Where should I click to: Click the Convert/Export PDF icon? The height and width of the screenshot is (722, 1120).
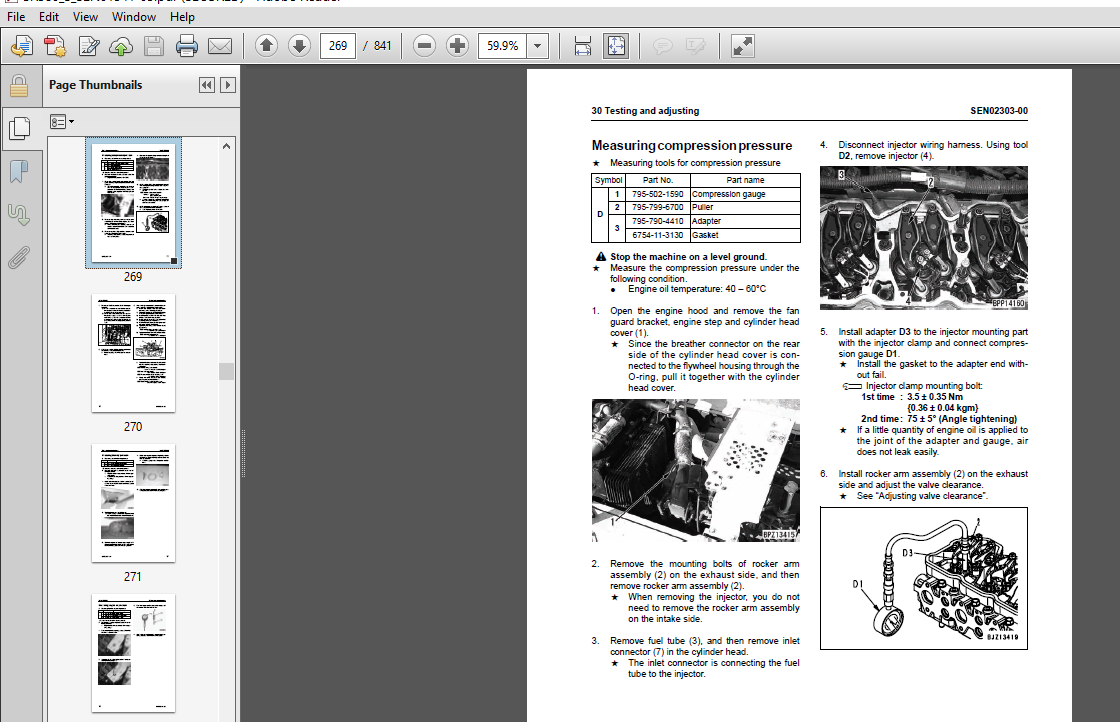[55, 46]
